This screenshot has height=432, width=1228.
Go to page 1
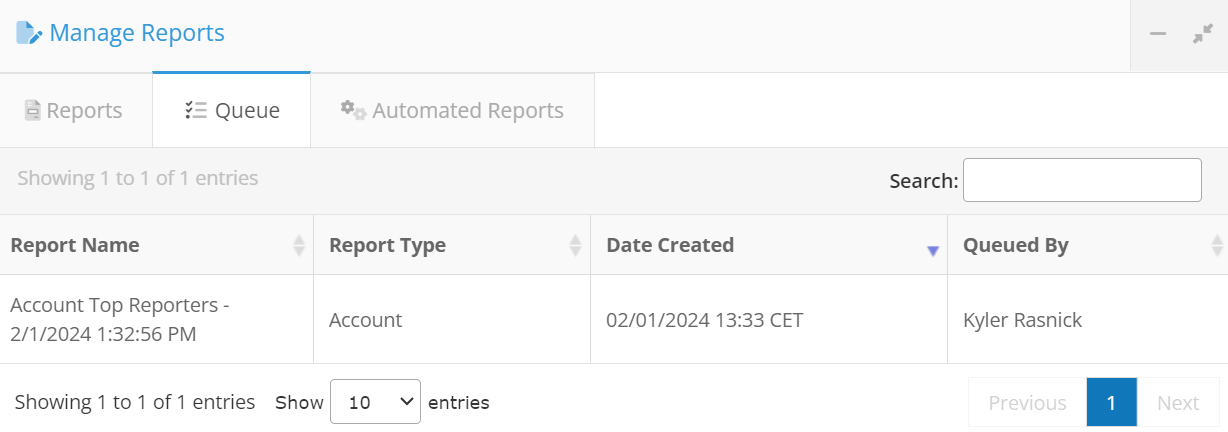1111,403
